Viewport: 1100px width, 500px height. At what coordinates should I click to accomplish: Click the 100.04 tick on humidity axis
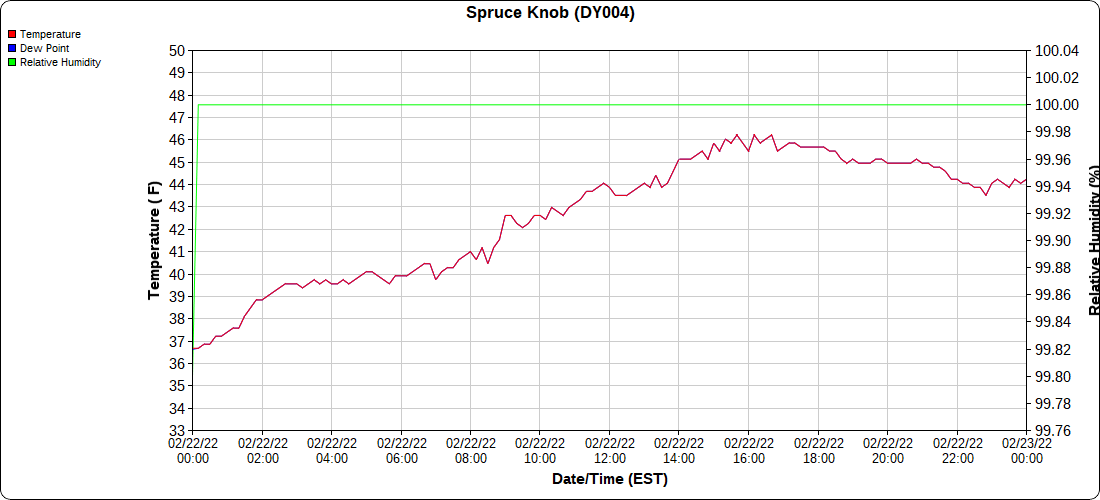pyautogui.click(x=1057, y=51)
